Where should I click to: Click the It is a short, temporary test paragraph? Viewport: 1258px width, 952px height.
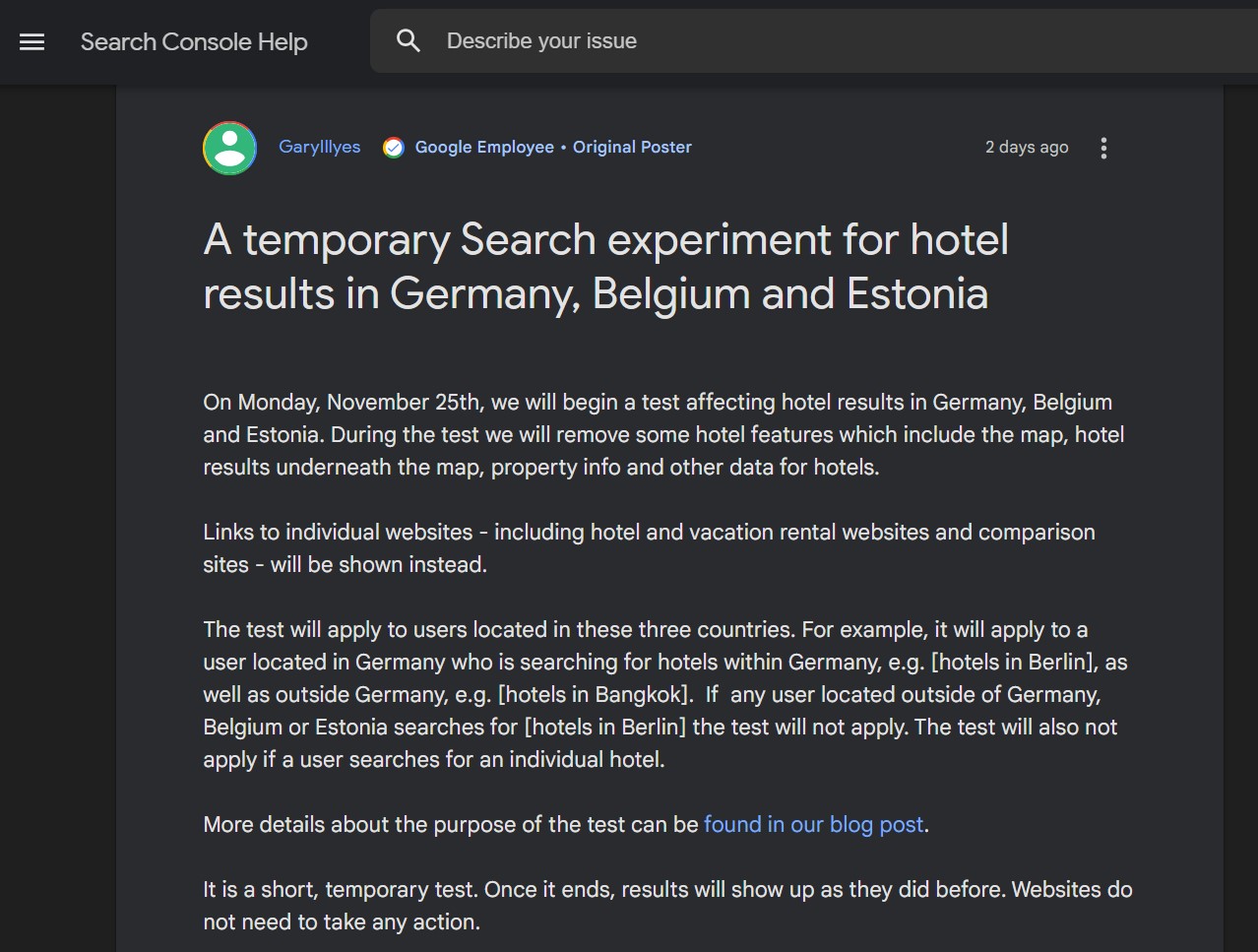click(x=667, y=906)
